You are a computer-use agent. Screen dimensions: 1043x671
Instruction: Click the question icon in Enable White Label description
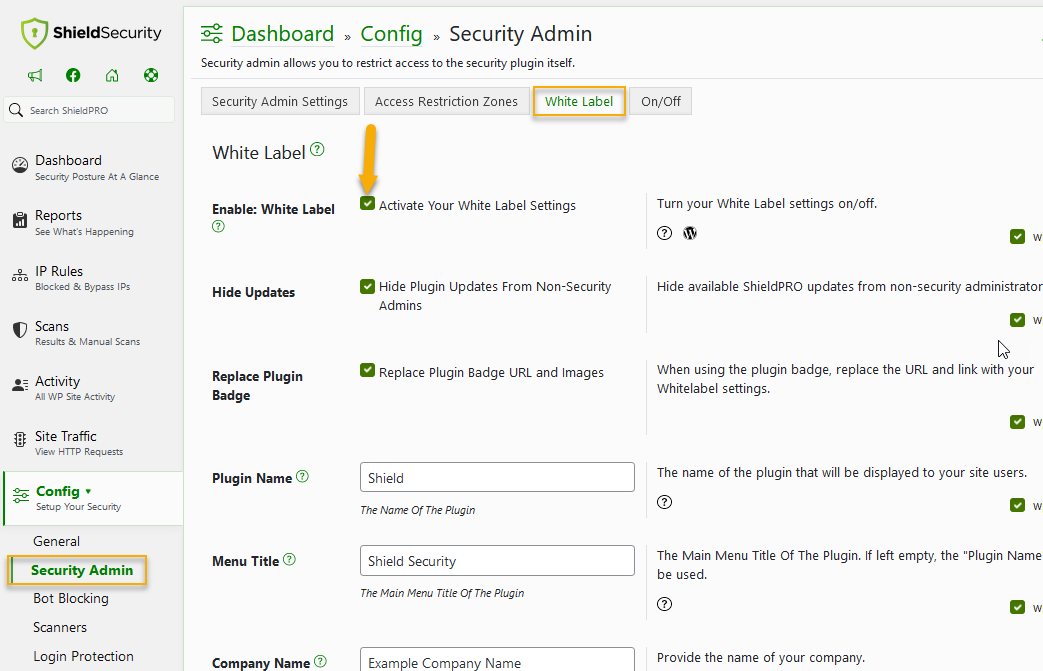[665, 233]
